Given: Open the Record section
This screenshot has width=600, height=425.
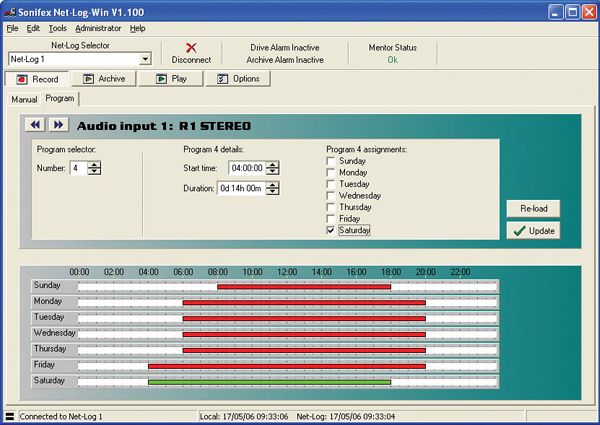Looking at the screenshot, I should pyautogui.click(x=37, y=79).
